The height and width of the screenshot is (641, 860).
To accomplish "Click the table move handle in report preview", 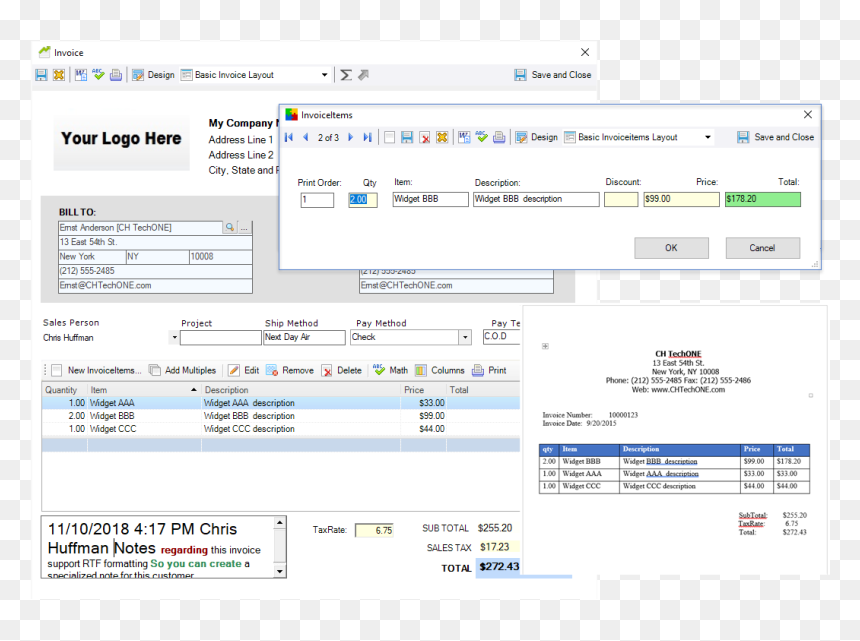I will [545, 347].
